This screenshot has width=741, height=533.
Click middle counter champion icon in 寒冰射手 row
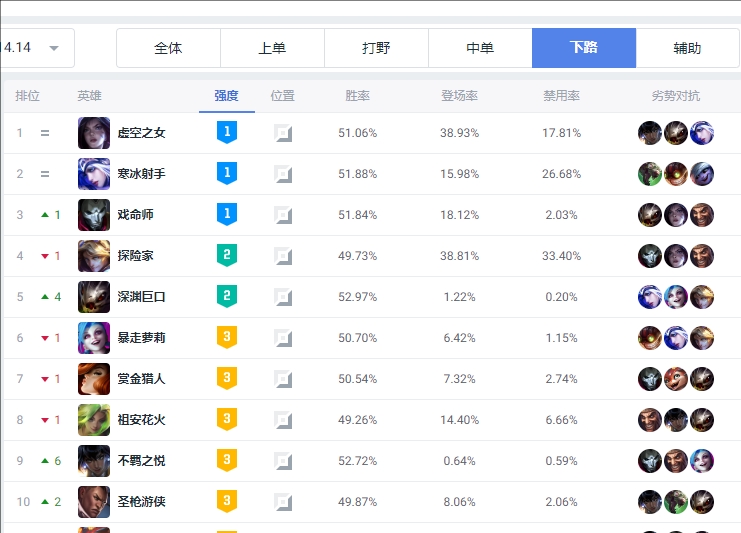pos(676,174)
